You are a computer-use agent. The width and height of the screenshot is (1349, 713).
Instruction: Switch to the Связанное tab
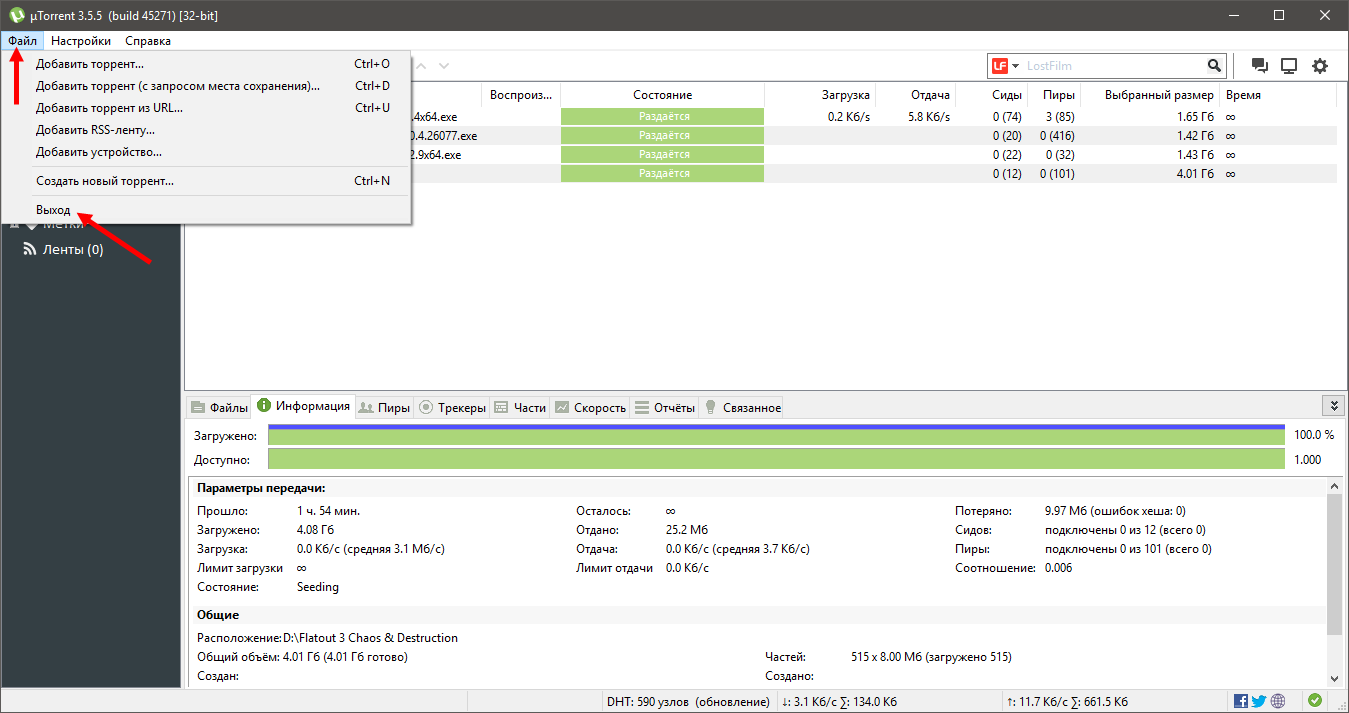pos(742,407)
